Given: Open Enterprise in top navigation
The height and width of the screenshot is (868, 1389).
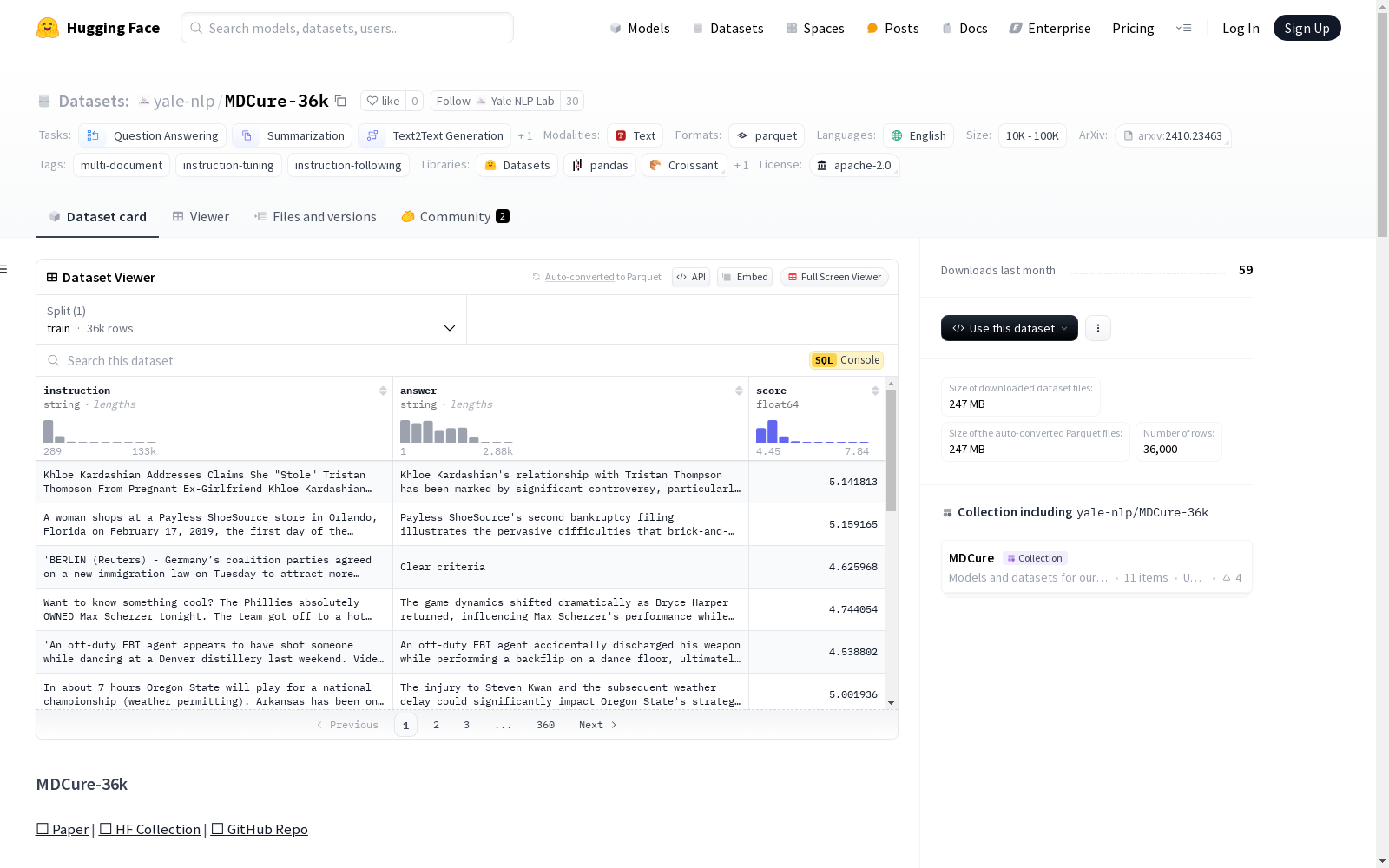Looking at the screenshot, I should click(1050, 28).
